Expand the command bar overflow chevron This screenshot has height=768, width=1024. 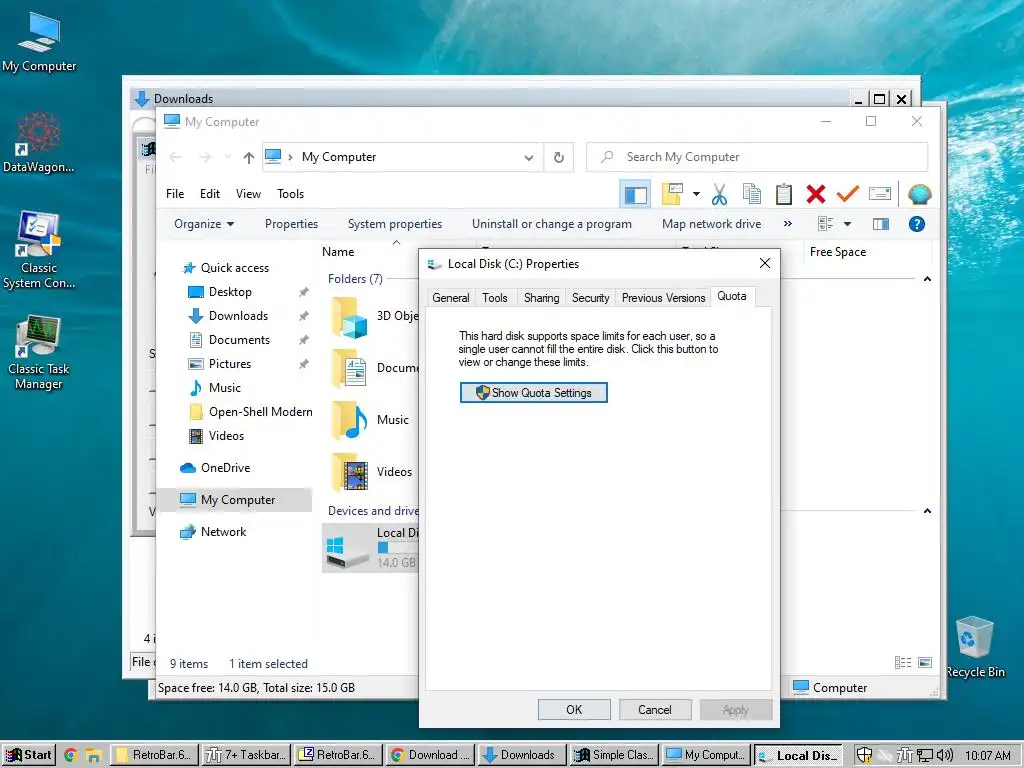(x=788, y=224)
